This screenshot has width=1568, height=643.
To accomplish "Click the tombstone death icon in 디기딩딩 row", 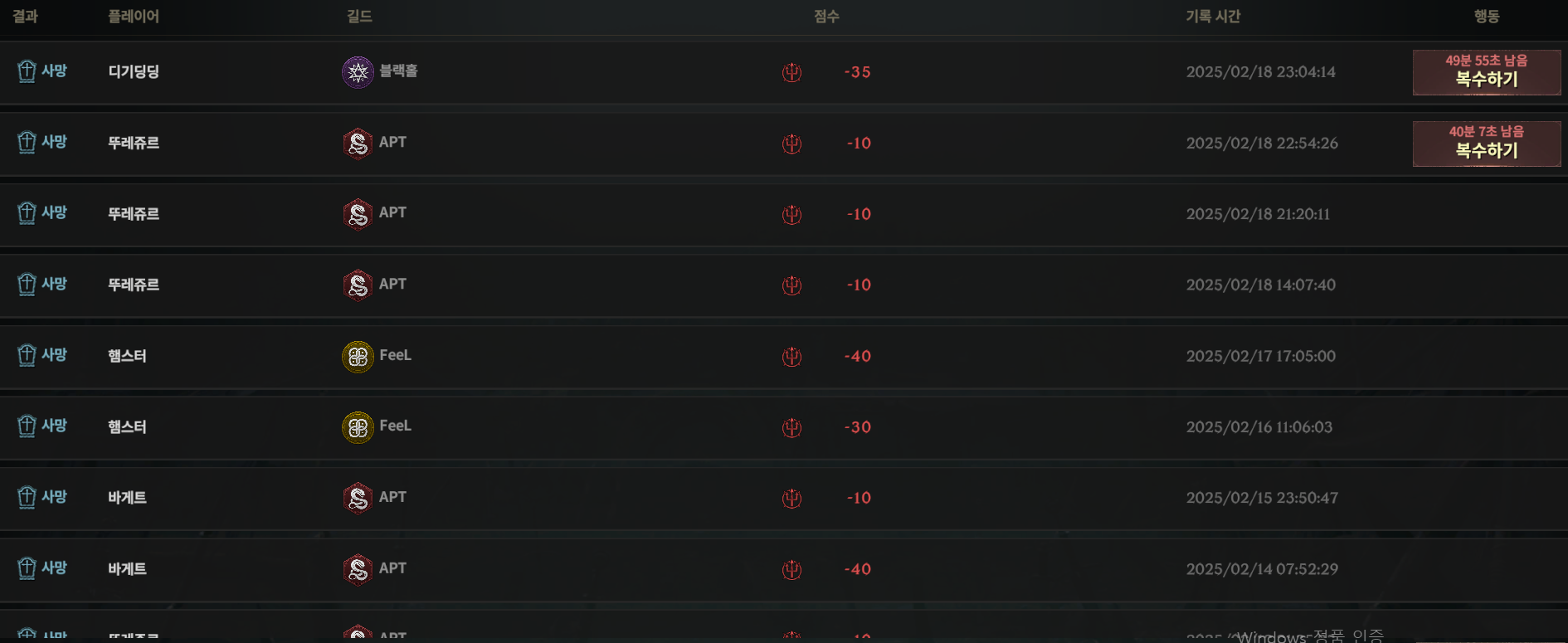I will tap(27, 71).
